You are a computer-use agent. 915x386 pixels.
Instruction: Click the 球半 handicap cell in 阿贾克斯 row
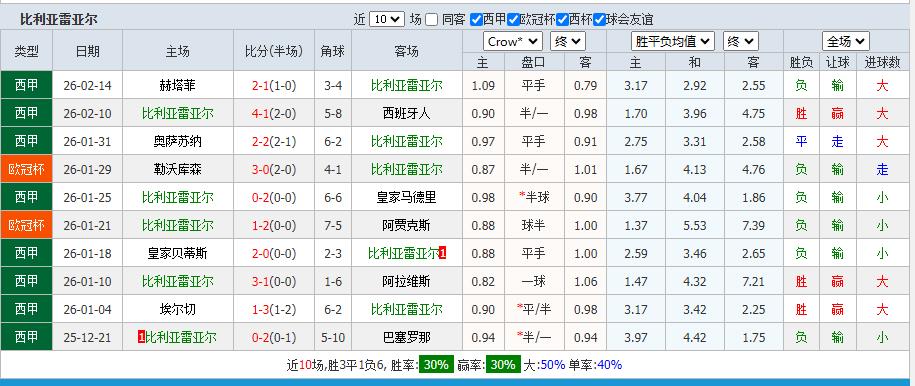(533, 225)
